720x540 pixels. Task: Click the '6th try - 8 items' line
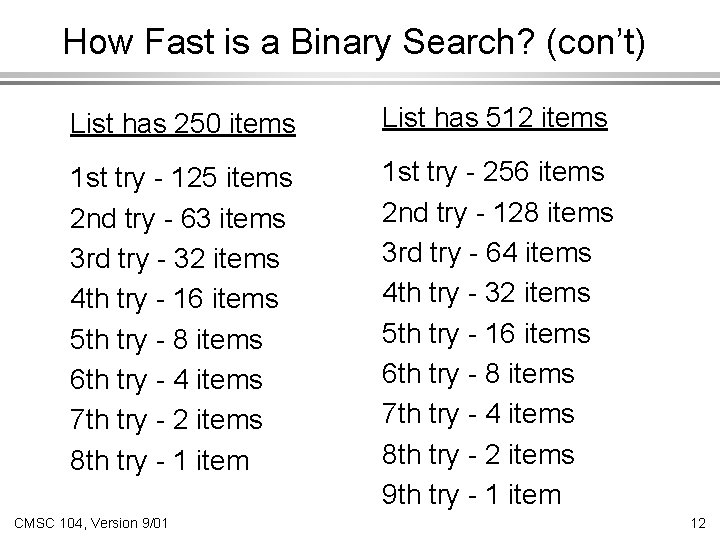[479, 374]
